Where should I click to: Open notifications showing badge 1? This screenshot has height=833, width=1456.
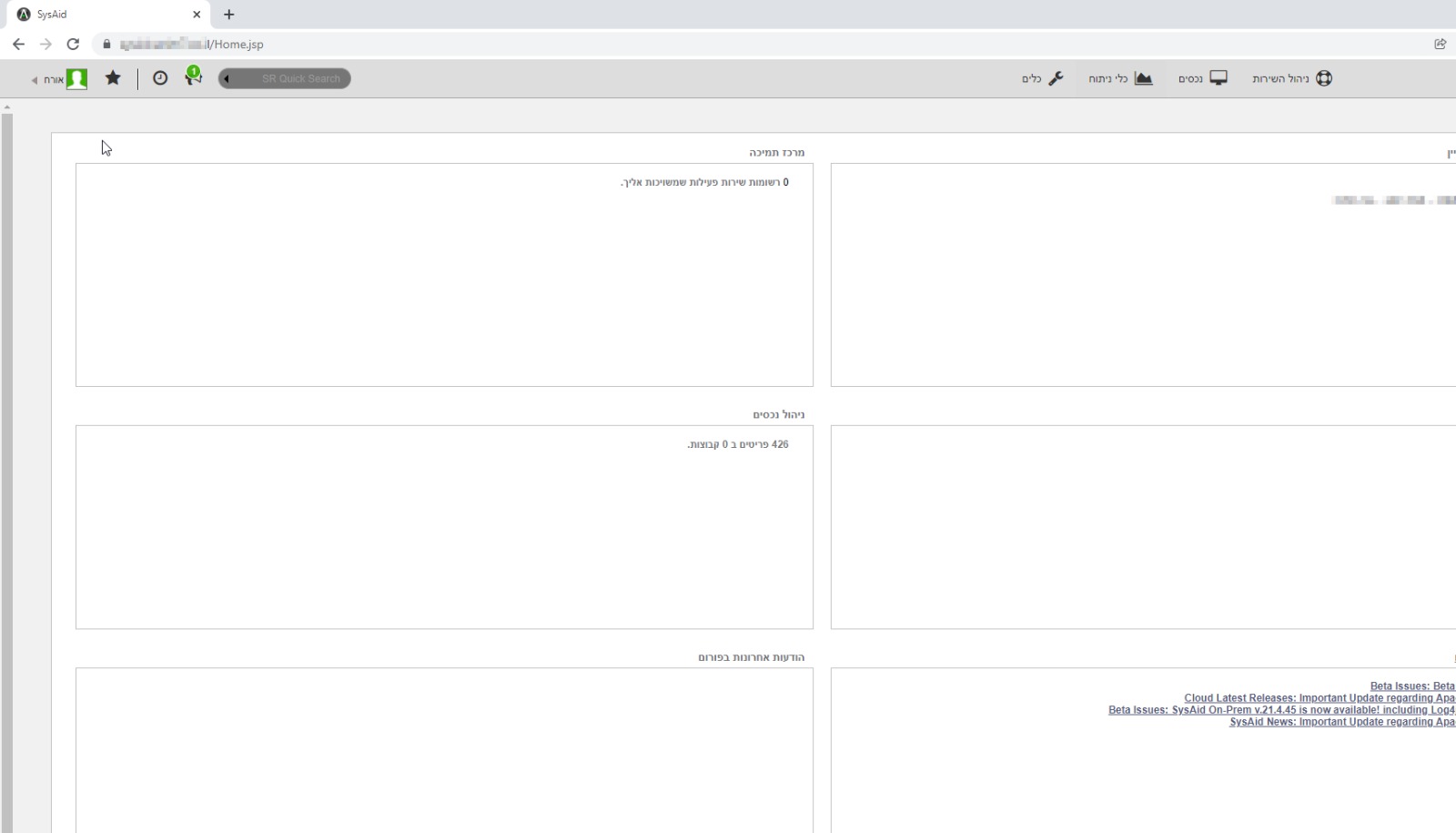(193, 78)
